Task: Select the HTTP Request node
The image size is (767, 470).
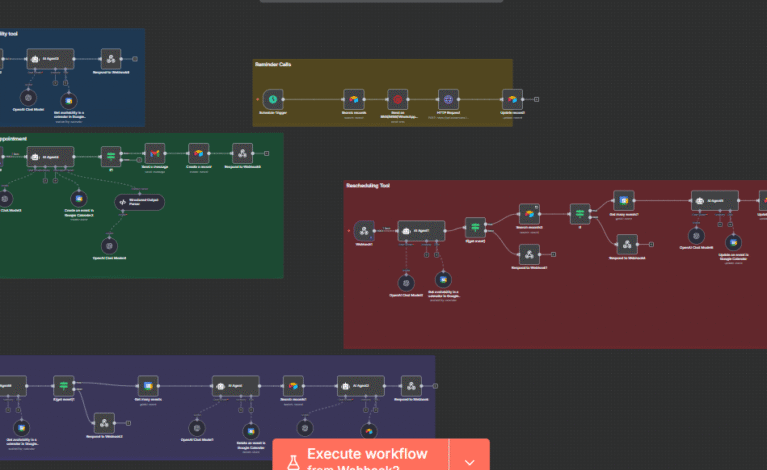Action: tap(449, 99)
